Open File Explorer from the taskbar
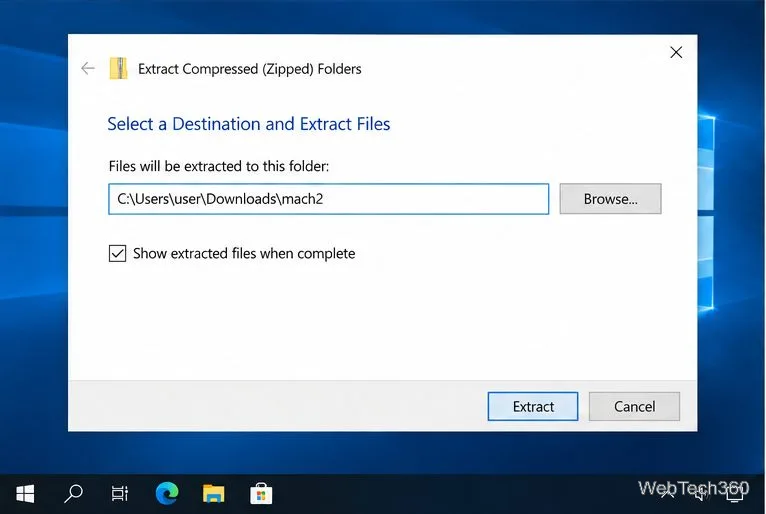The height and width of the screenshot is (514, 766). tap(213, 493)
